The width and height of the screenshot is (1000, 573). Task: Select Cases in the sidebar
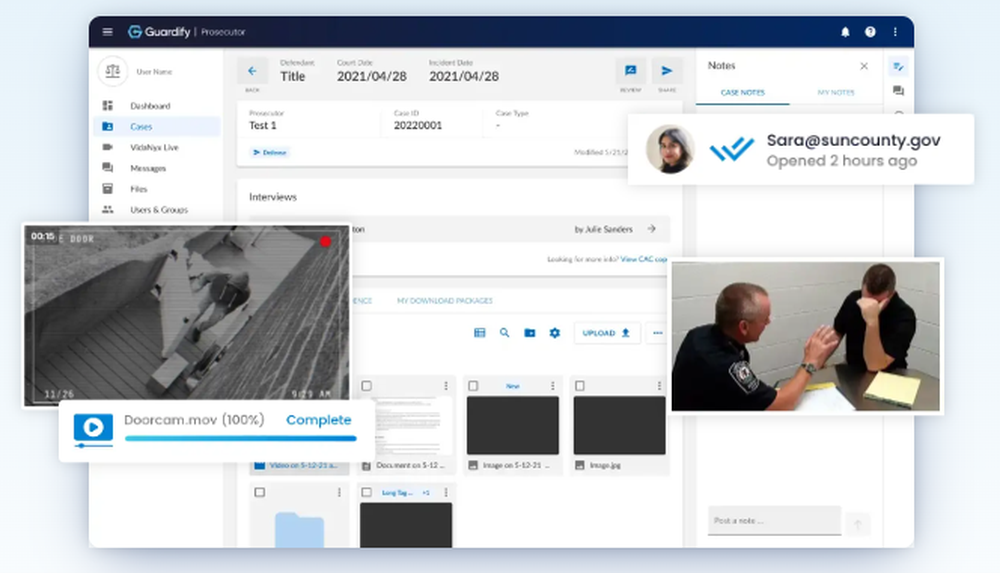(x=156, y=126)
